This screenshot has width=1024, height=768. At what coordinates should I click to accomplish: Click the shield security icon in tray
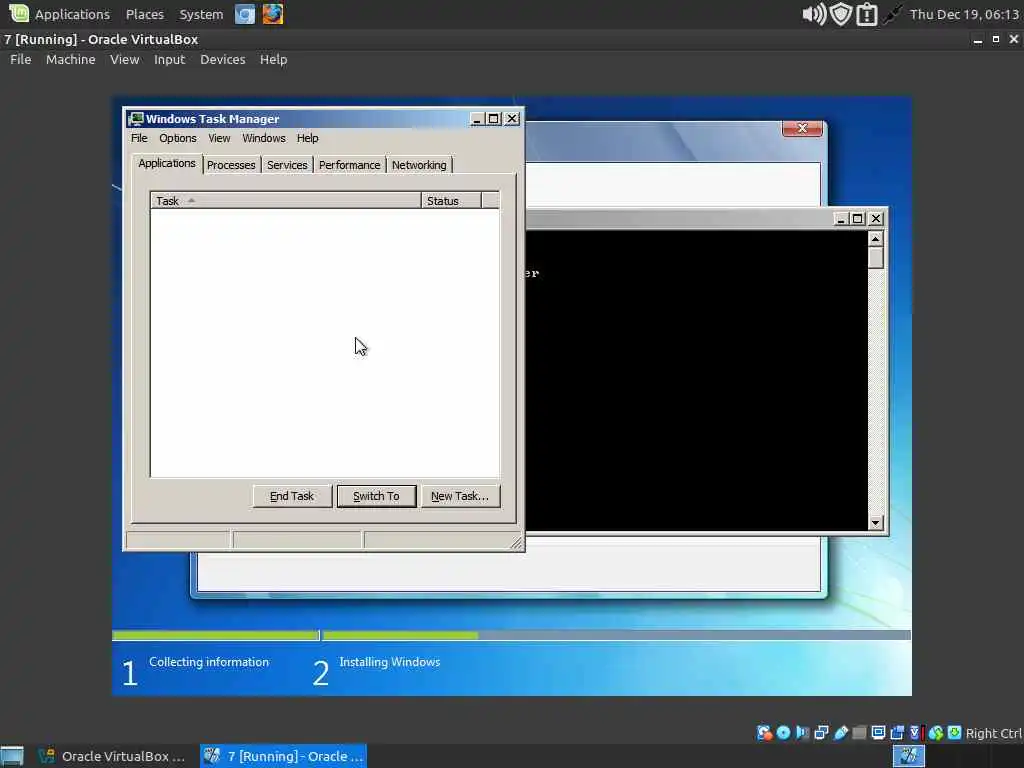point(841,14)
